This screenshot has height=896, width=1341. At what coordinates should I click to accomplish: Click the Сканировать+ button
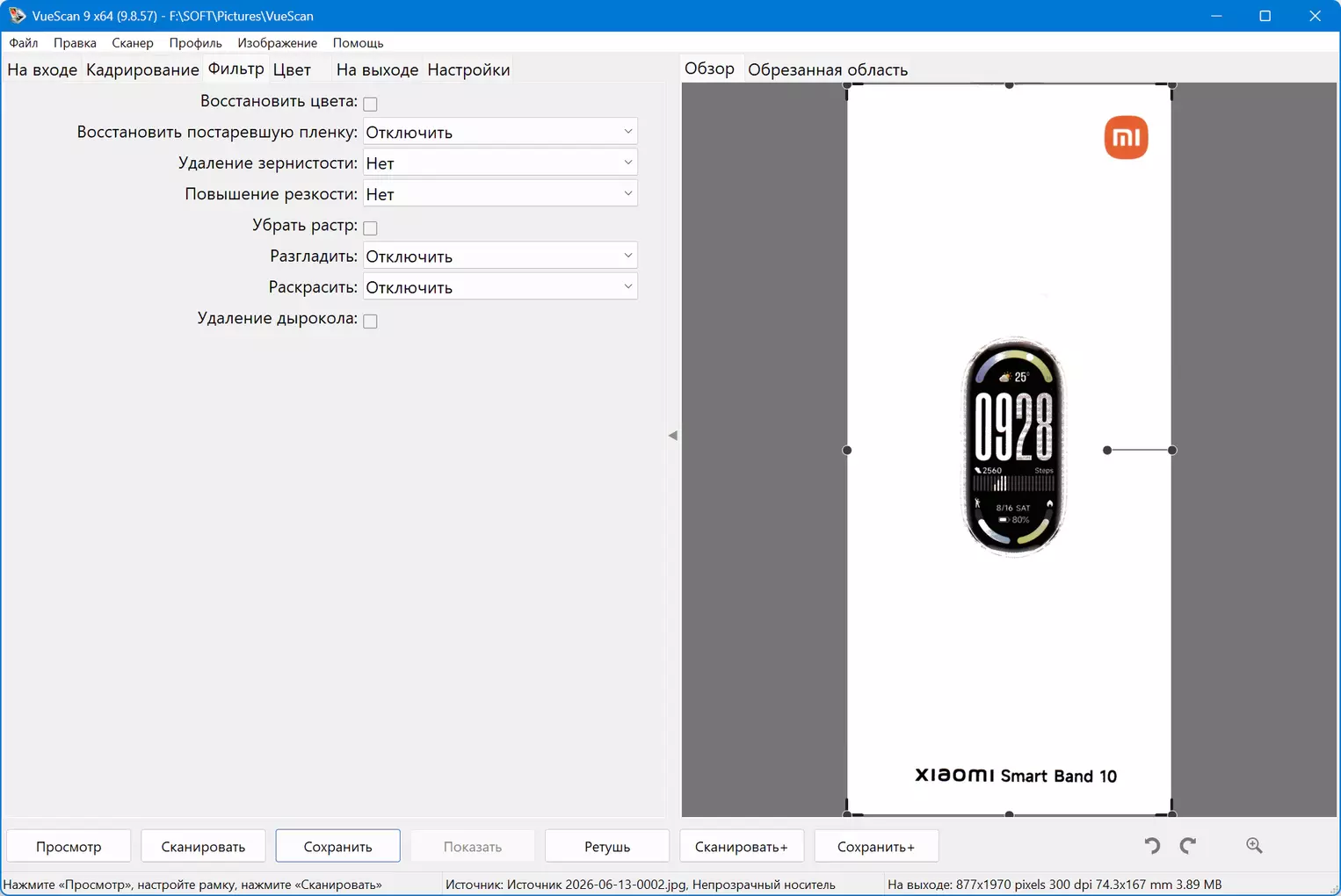[x=742, y=846]
